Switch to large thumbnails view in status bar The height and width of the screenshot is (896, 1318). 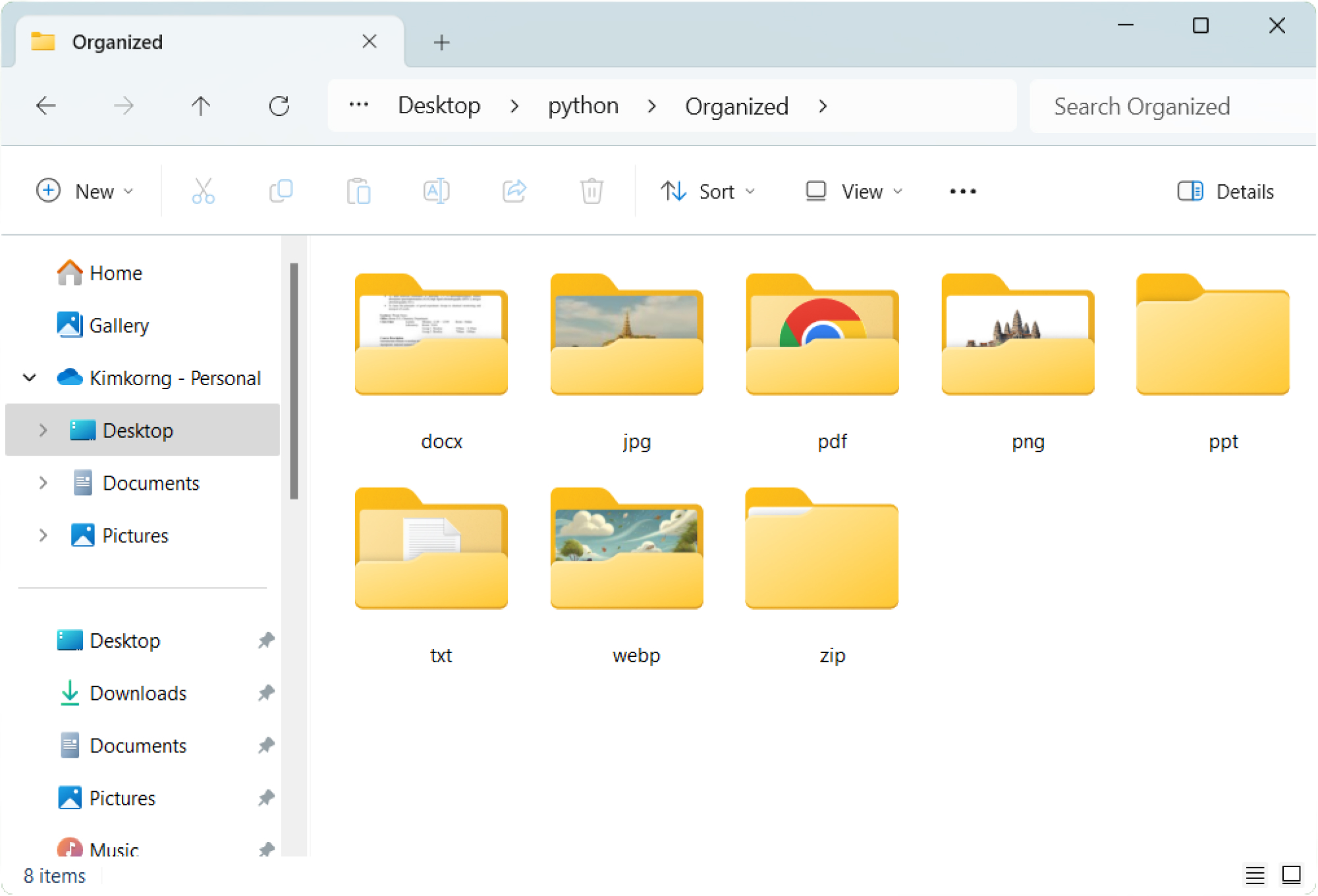(x=1291, y=875)
